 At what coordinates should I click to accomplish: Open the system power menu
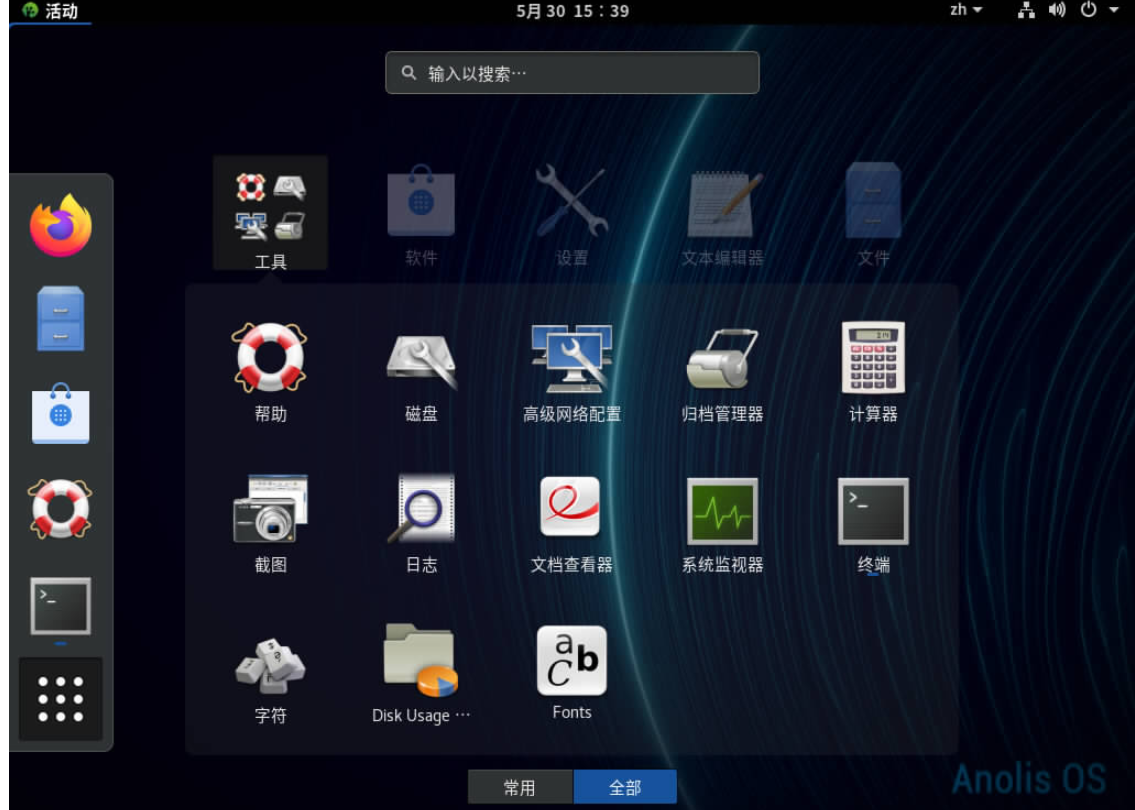[x=1098, y=10]
